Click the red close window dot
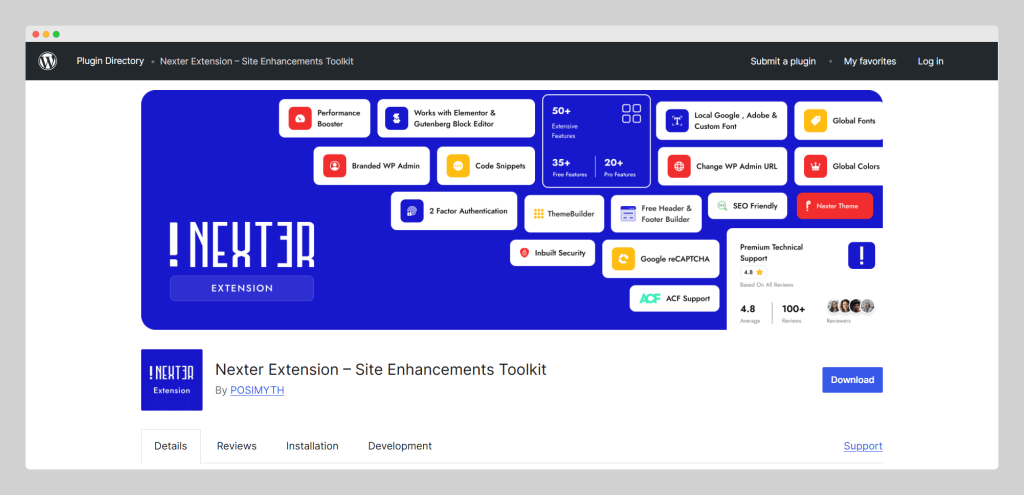The width and height of the screenshot is (1024, 495). pyautogui.click(x=36, y=34)
